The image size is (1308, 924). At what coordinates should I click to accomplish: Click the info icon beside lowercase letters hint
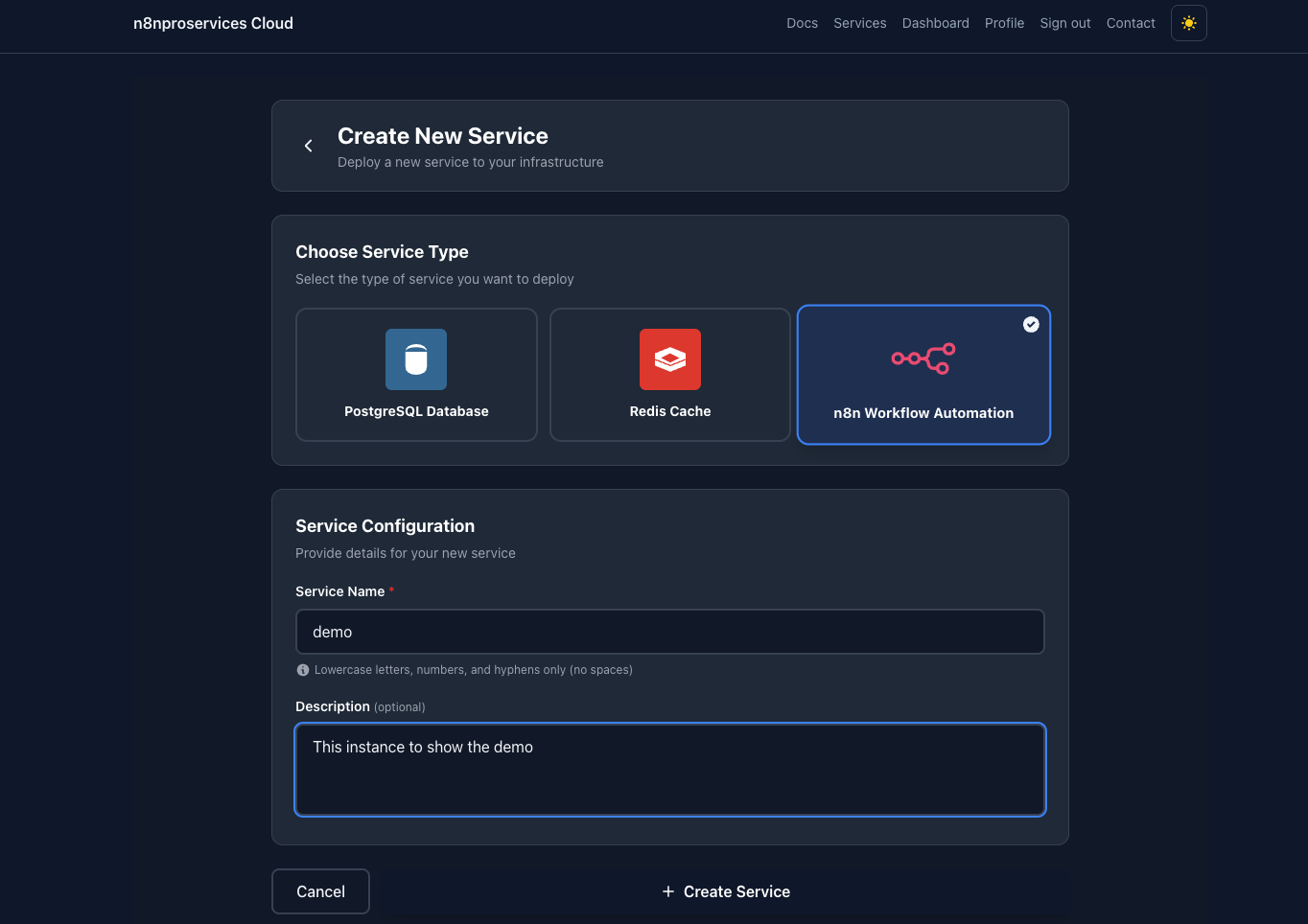(x=303, y=670)
